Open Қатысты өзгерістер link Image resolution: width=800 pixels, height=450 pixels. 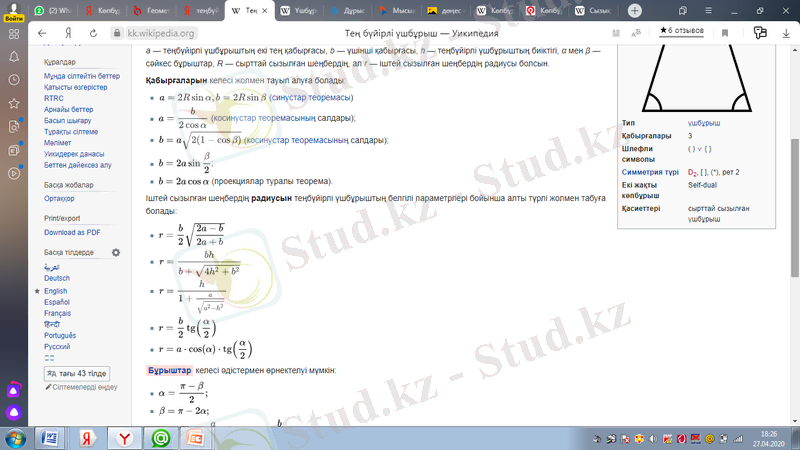(x=76, y=87)
